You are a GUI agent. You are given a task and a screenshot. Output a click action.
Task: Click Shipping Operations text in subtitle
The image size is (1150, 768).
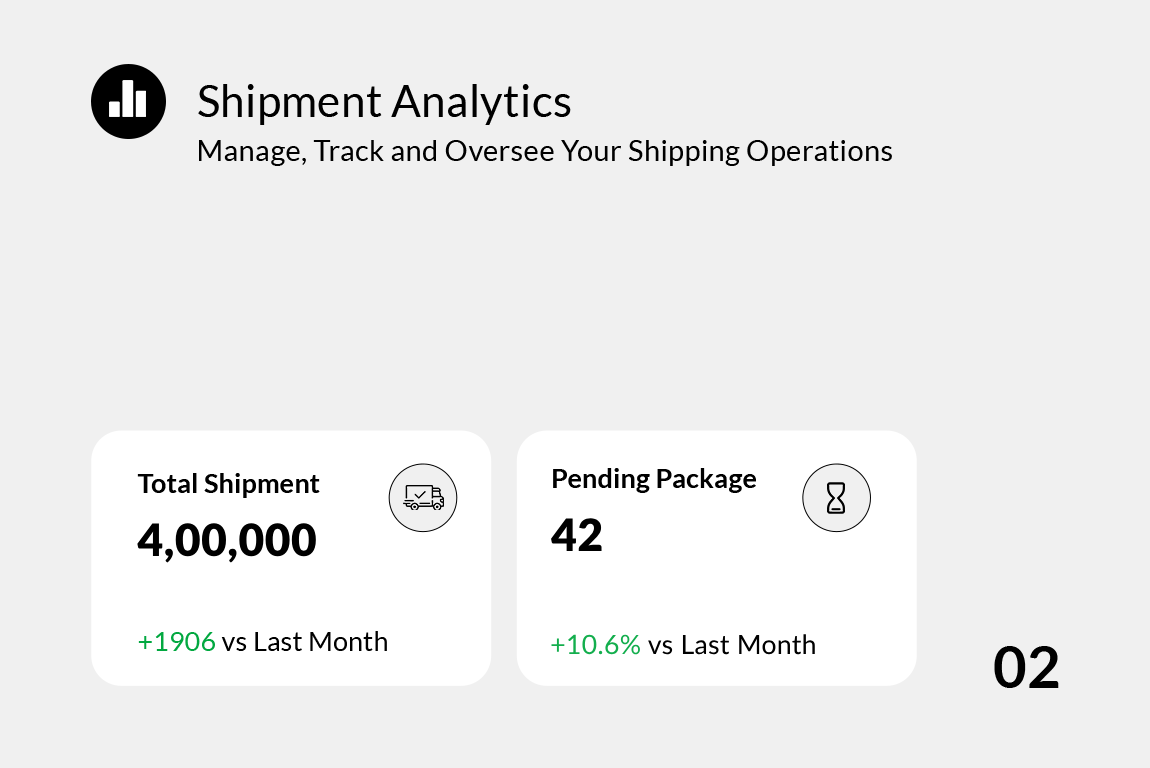point(760,151)
